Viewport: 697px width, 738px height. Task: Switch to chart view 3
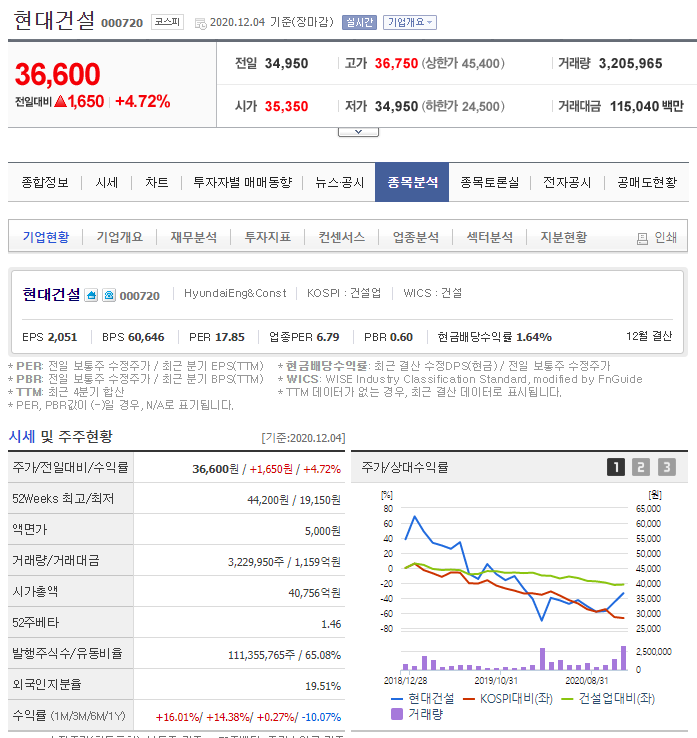click(666, 467)
